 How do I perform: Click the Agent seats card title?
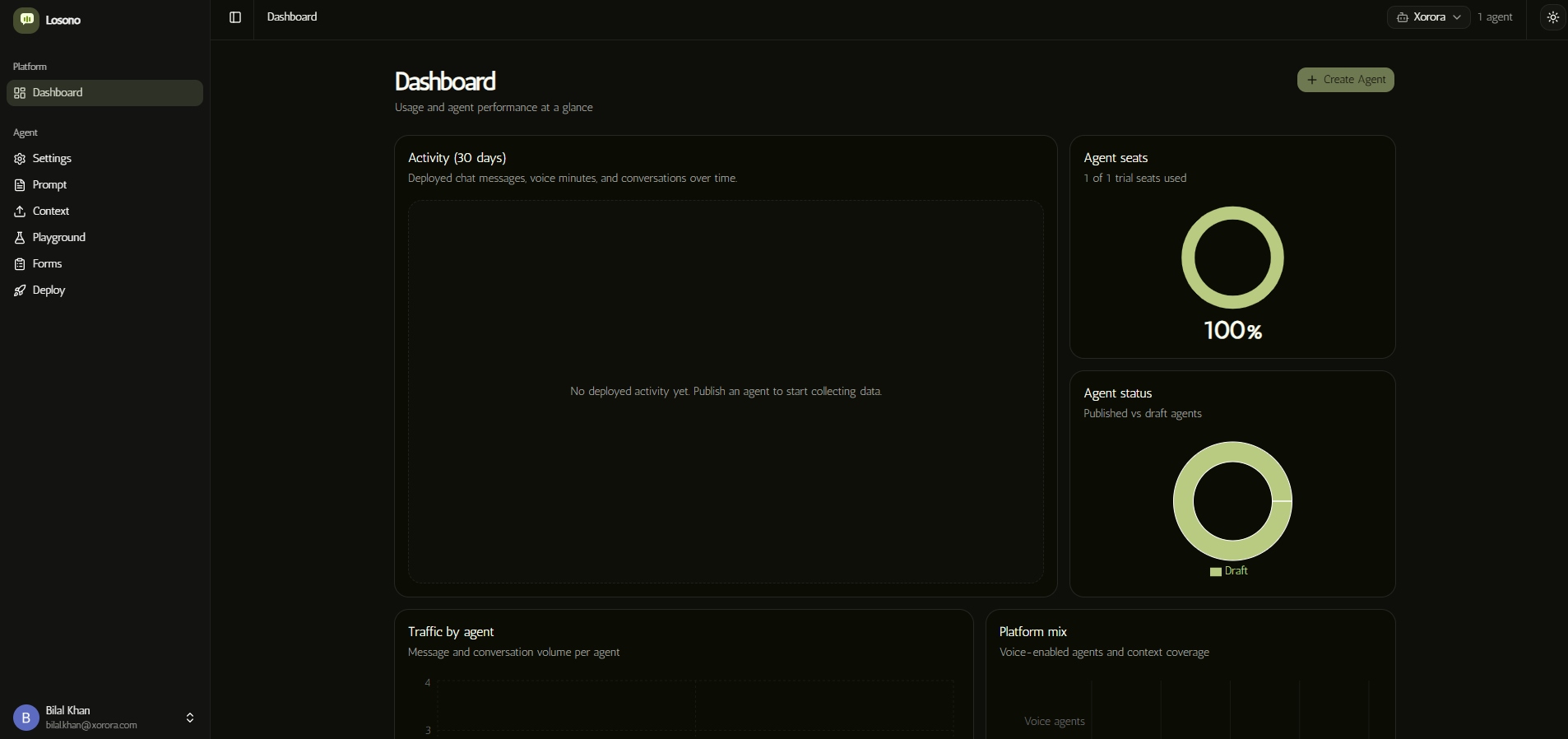point(1116,158)
